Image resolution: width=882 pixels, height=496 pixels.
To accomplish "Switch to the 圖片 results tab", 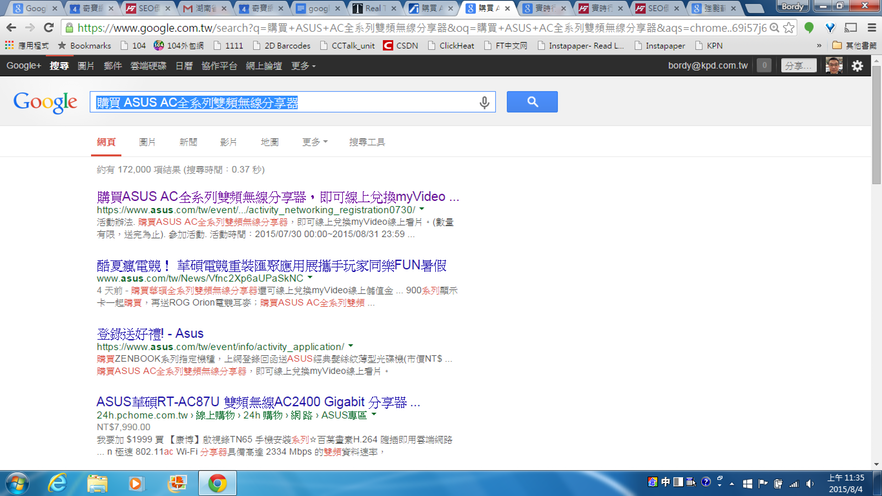I will click(x=147, y=142).
